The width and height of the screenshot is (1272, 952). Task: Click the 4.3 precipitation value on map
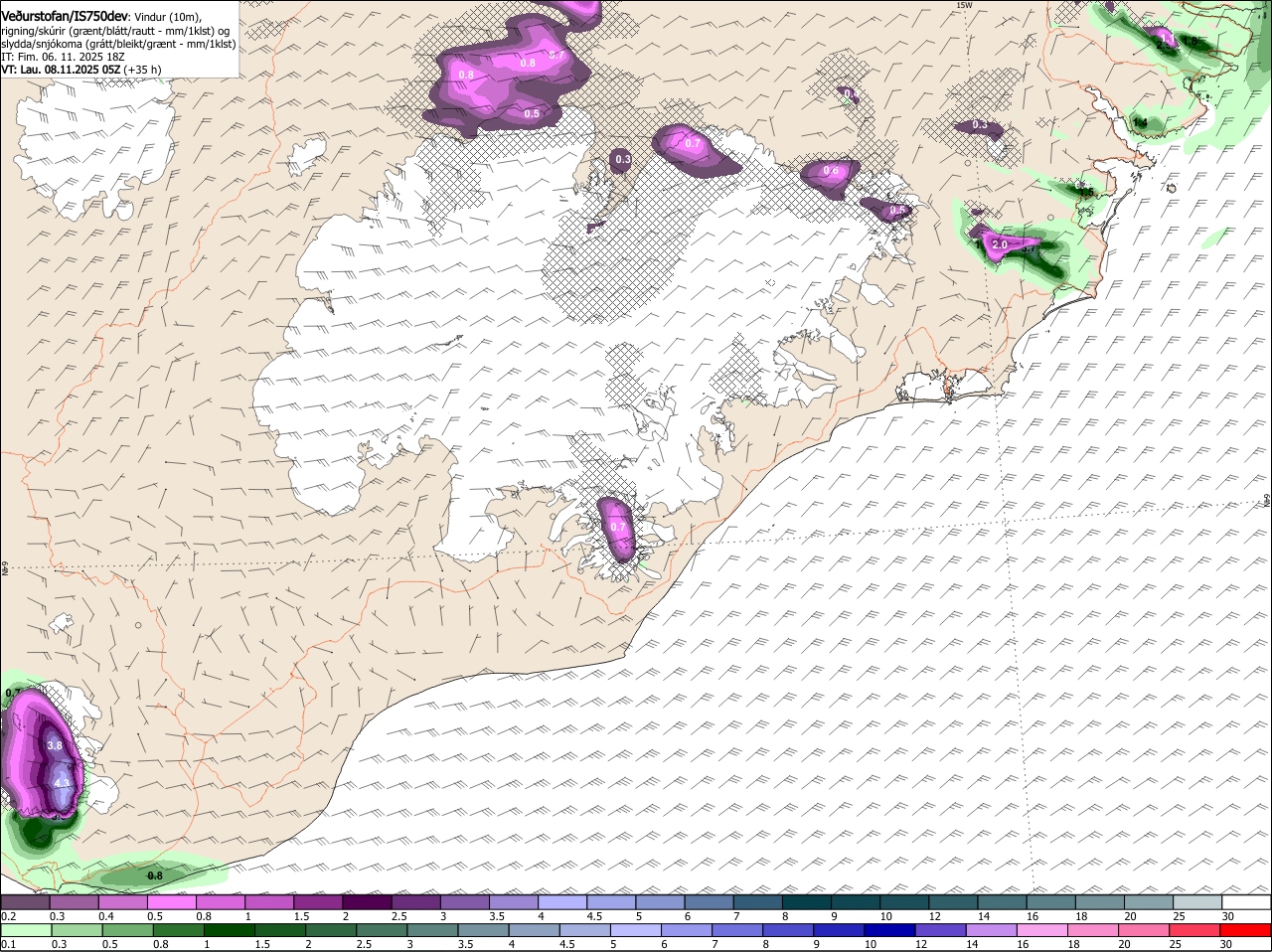tap(62, 783)
